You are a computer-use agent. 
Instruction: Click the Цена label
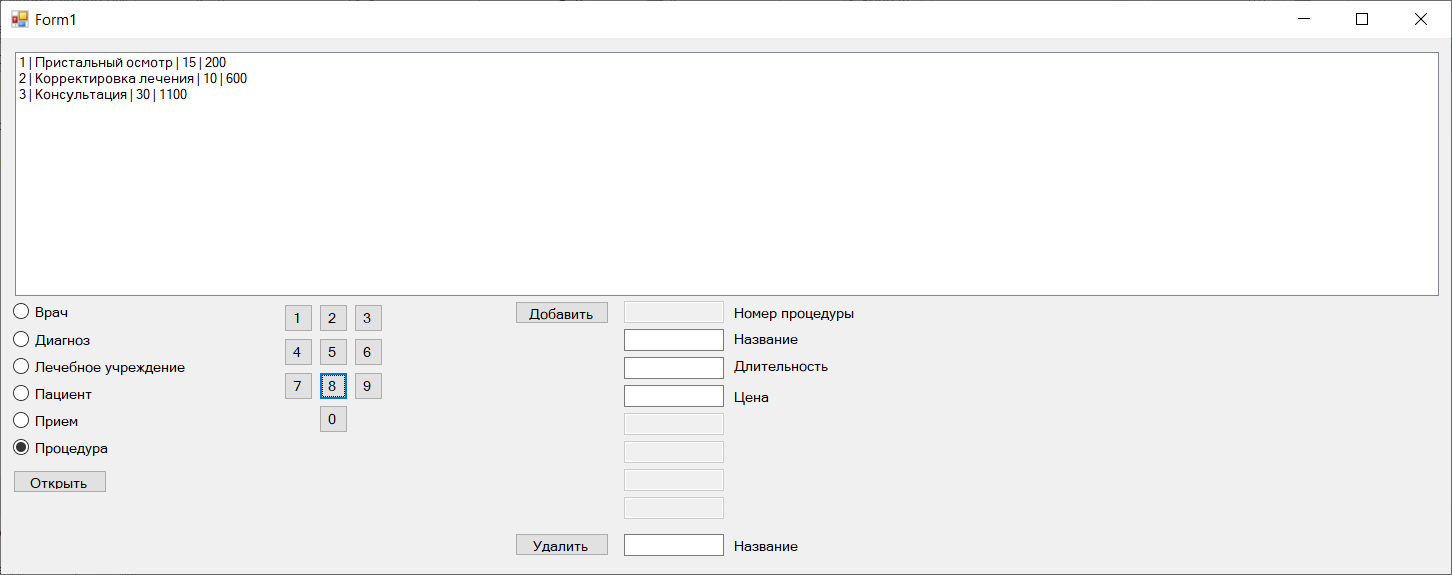[x=751, y=397]
